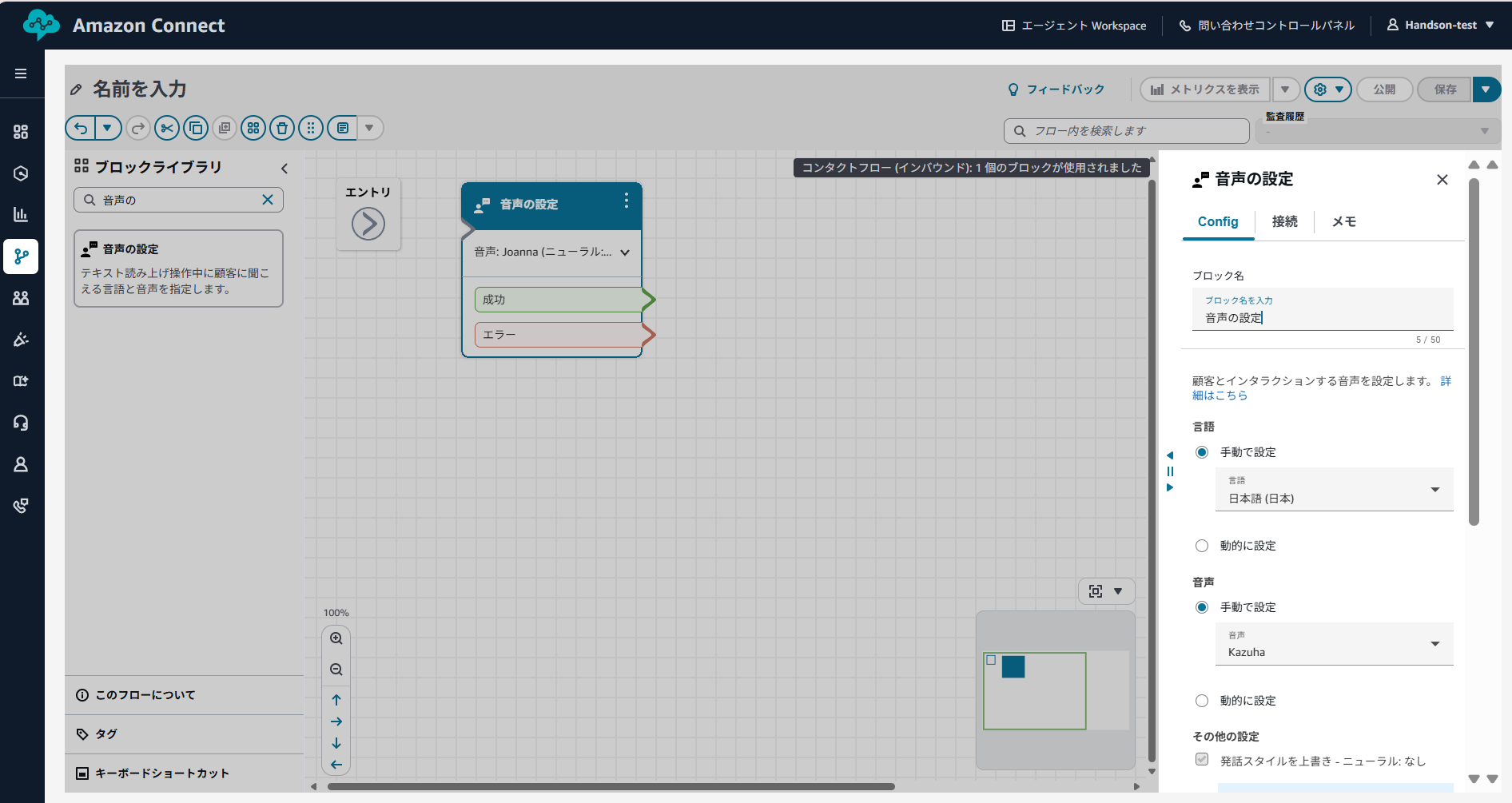Open the dropdown beside メトリクスを表示
Image resolution: width=1512 pixels, height=803 pixels.
tap(1285, 89)
